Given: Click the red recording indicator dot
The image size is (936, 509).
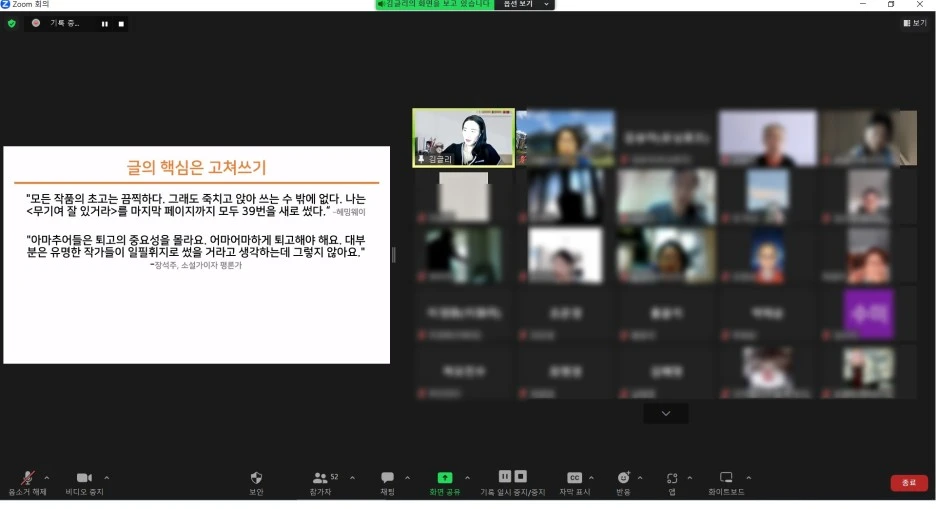Looking at the screenshot, I should [36, 23].
